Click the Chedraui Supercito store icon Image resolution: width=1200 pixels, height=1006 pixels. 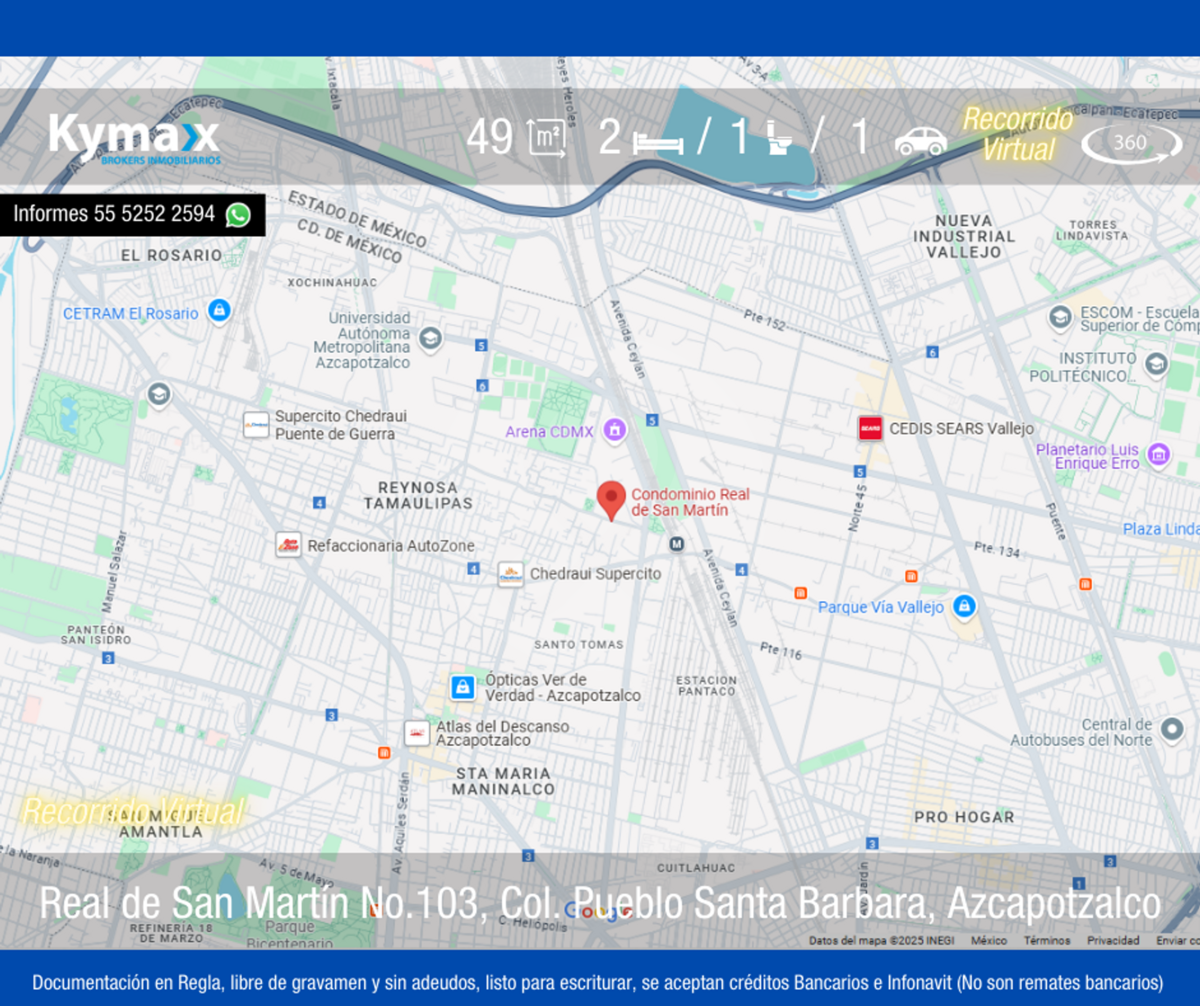(x=511, y=574)
